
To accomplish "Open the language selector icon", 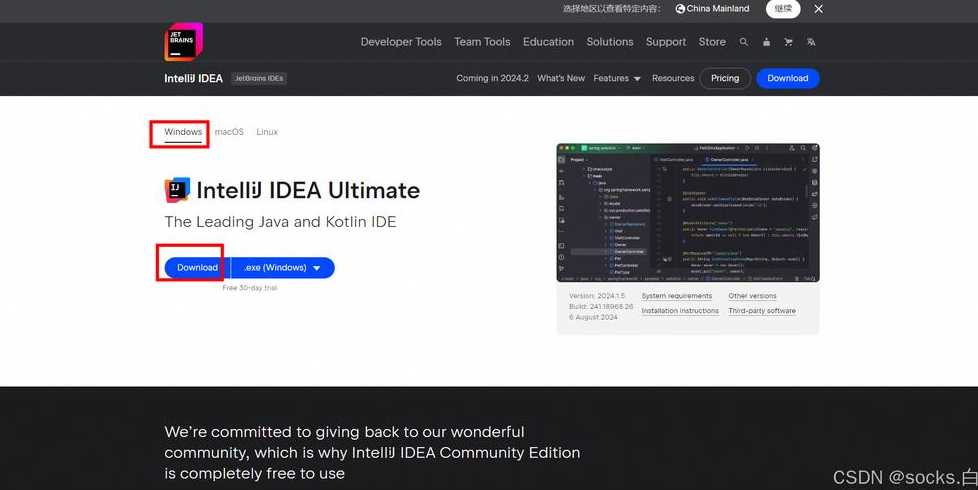I will [x=811, y=42].
